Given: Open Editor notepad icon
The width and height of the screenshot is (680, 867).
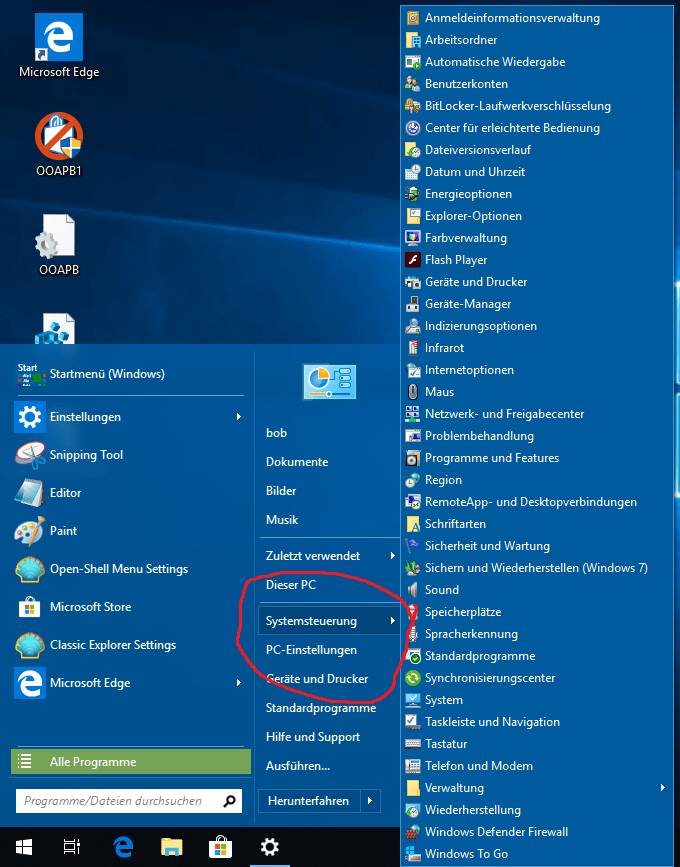Looking at the screenshot, I should (x=30, y=493).
